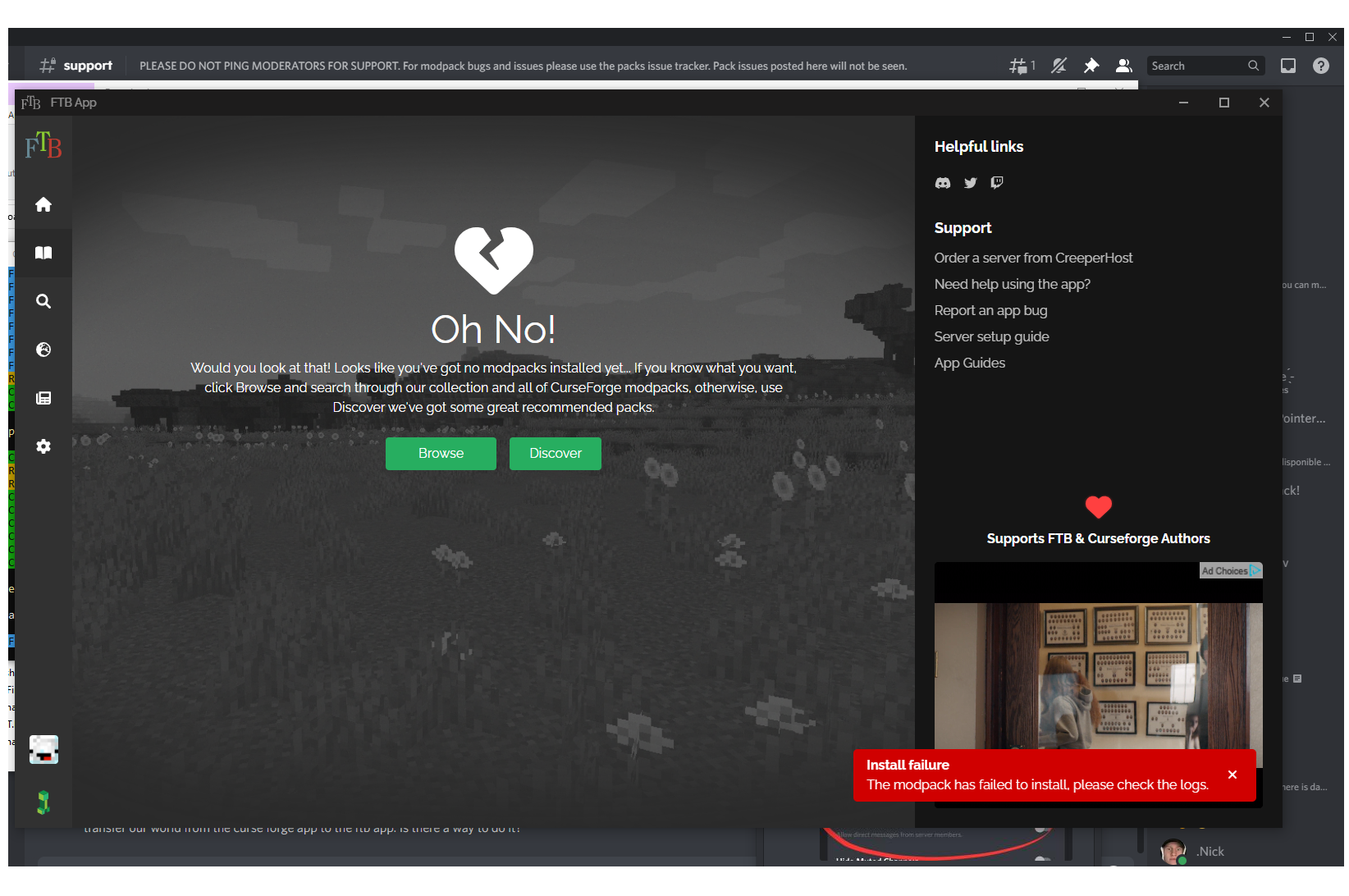The height and width of the screenshot is (896, 1349).
Task: Open Report an app bug link
Action: 990,310
